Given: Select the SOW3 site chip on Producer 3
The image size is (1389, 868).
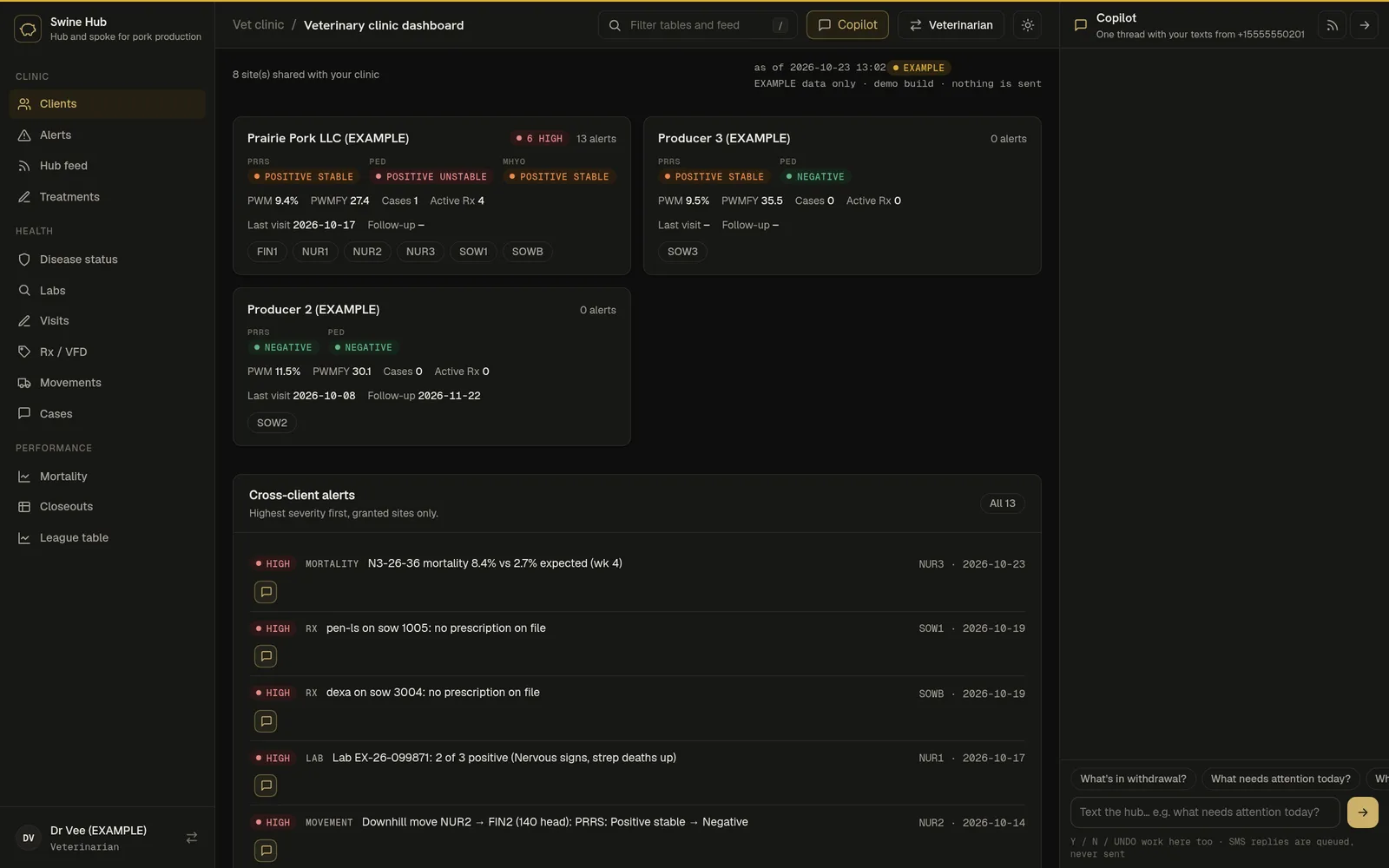Looking at the screenshot, I should click(682, 252).
